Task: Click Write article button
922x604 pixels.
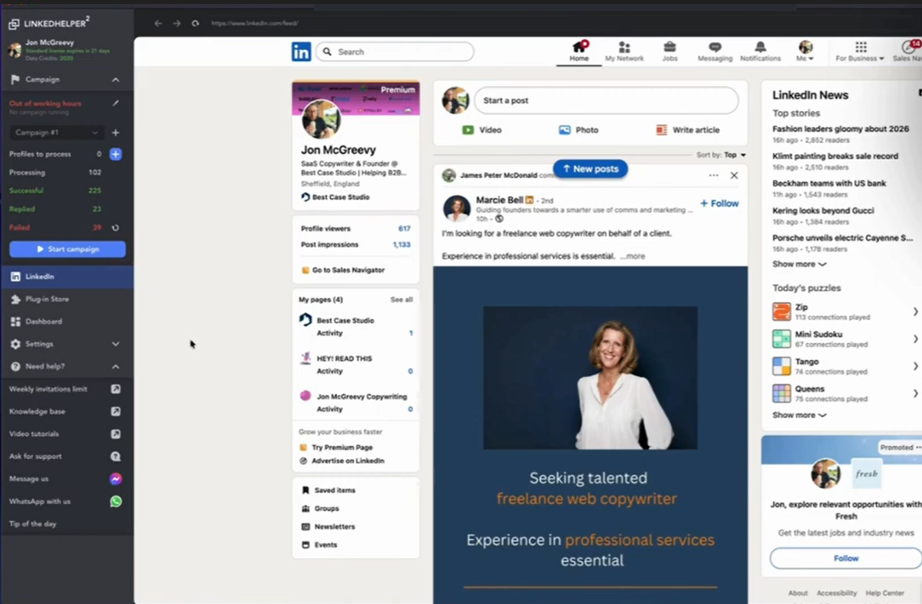Action: (x=688, y=130)
